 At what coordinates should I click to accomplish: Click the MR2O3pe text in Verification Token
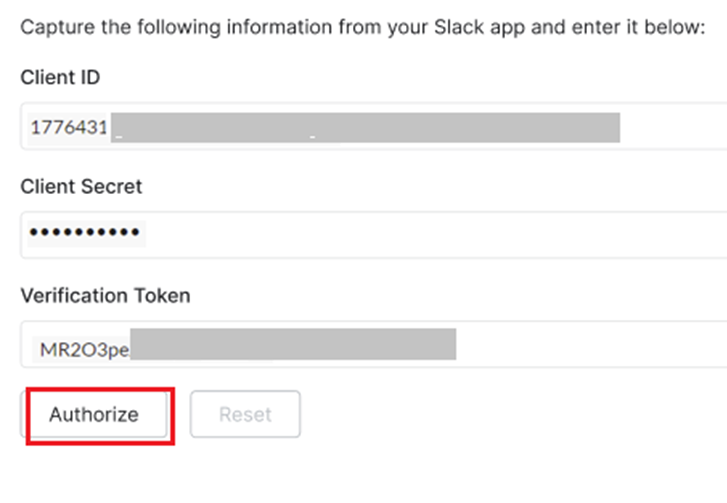click(84, 350)
